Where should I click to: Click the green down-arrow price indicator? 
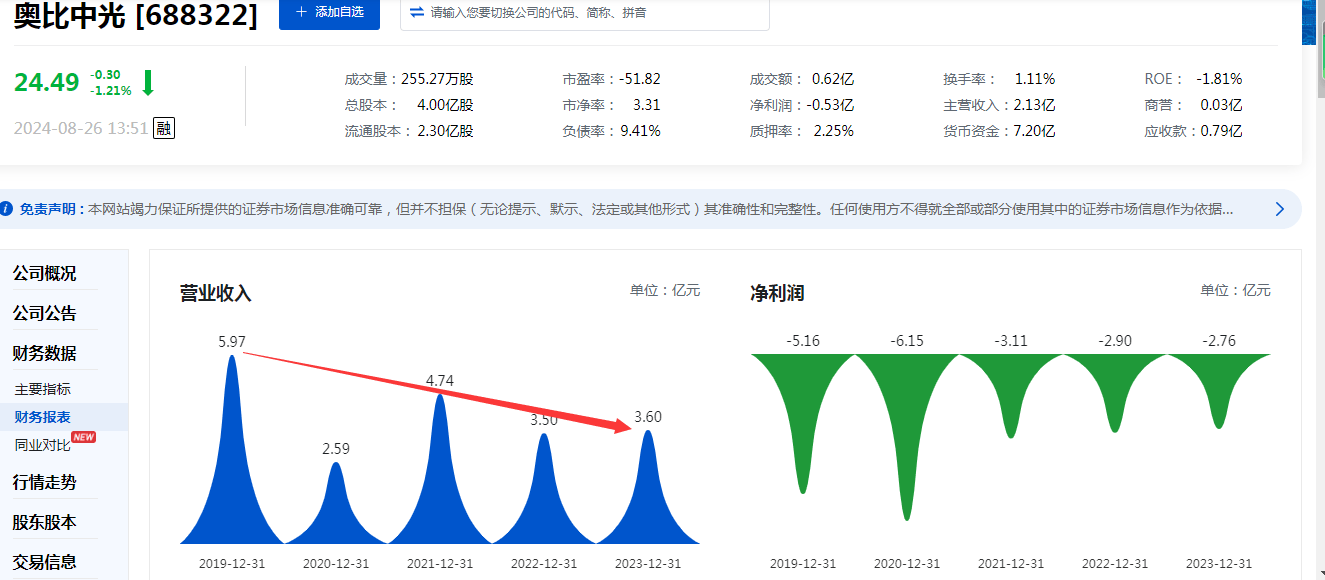148,82
